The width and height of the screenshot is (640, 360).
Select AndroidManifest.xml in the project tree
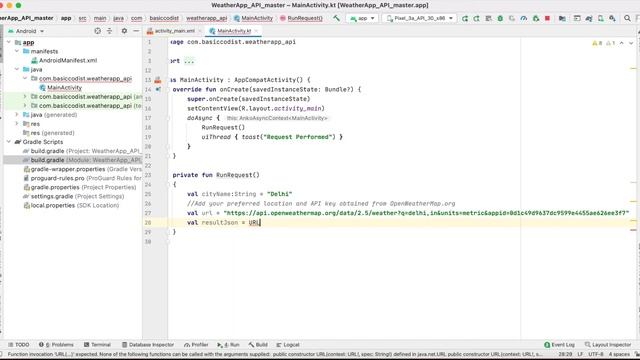coord(64,60)
